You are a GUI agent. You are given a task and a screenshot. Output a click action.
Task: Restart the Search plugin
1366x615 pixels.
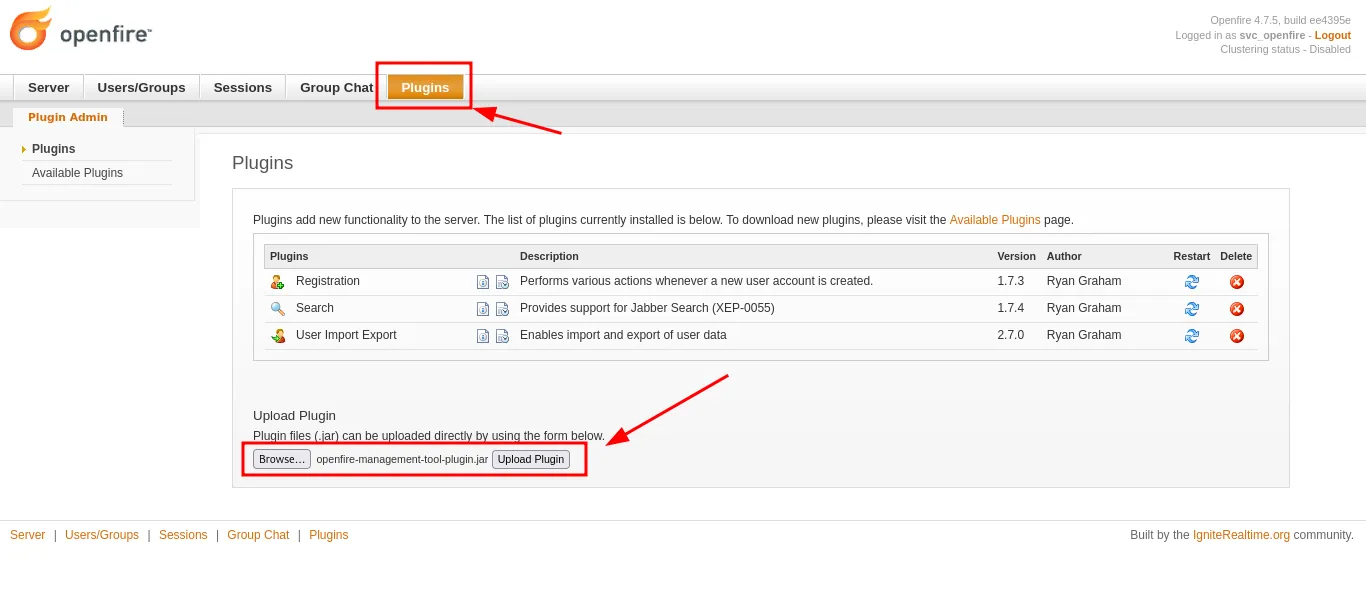1191,309
